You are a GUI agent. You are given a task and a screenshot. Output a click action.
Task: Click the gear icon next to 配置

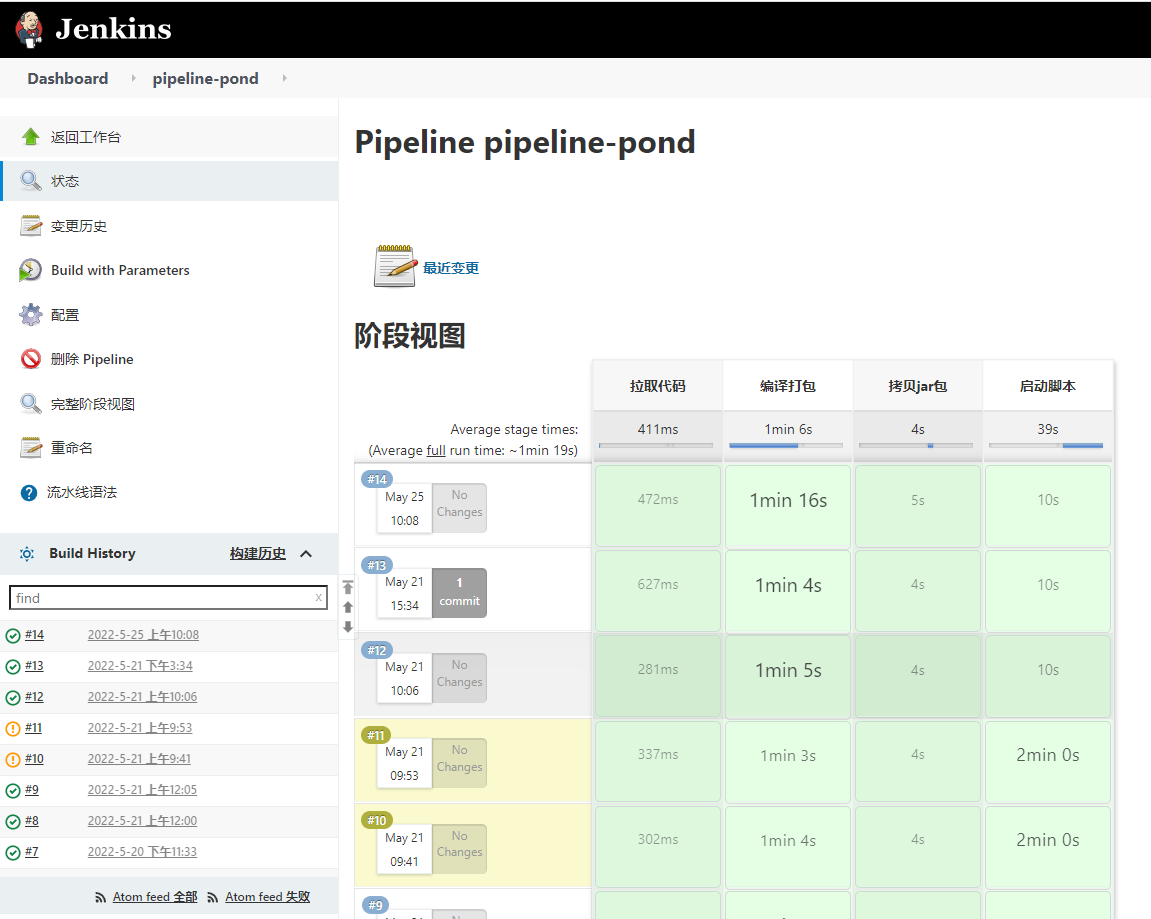[x=30, y=315]
